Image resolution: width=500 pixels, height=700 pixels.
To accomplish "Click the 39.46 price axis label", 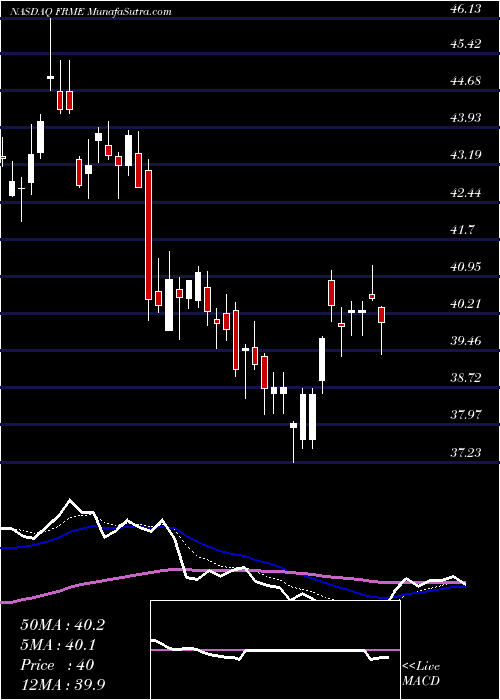I will click(x=466, y=341).
